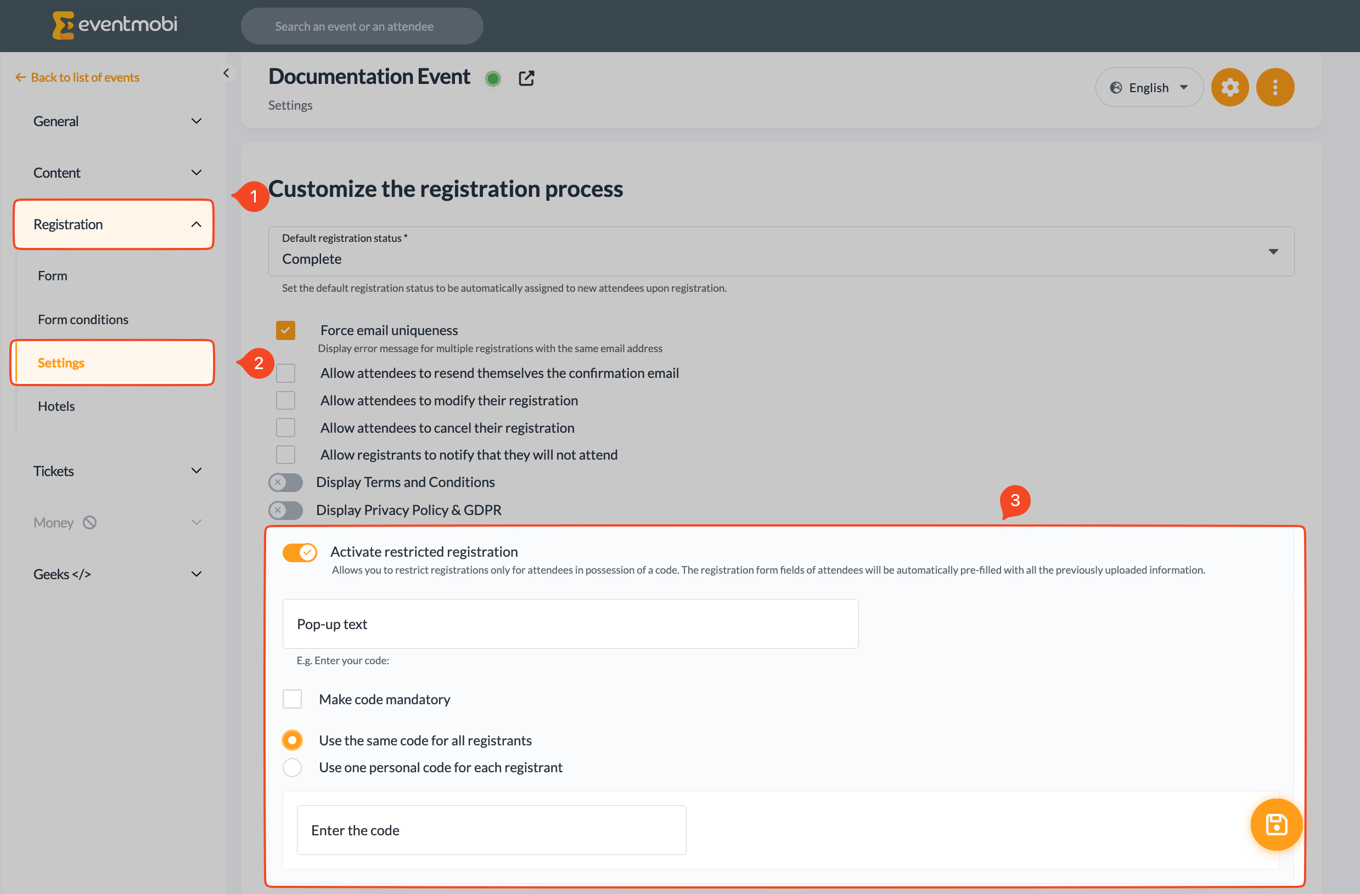Disable 'Activate restricted registration'

(x=299, y=551)
